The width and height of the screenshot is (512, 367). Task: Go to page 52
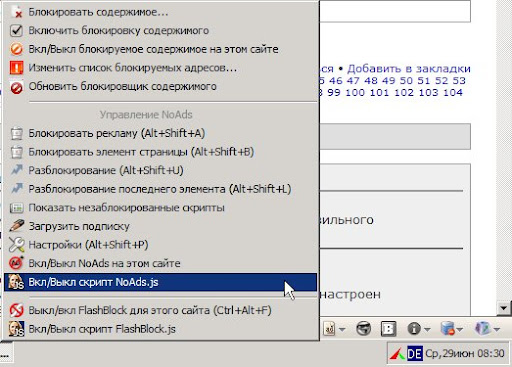click(x=441, y=81)
